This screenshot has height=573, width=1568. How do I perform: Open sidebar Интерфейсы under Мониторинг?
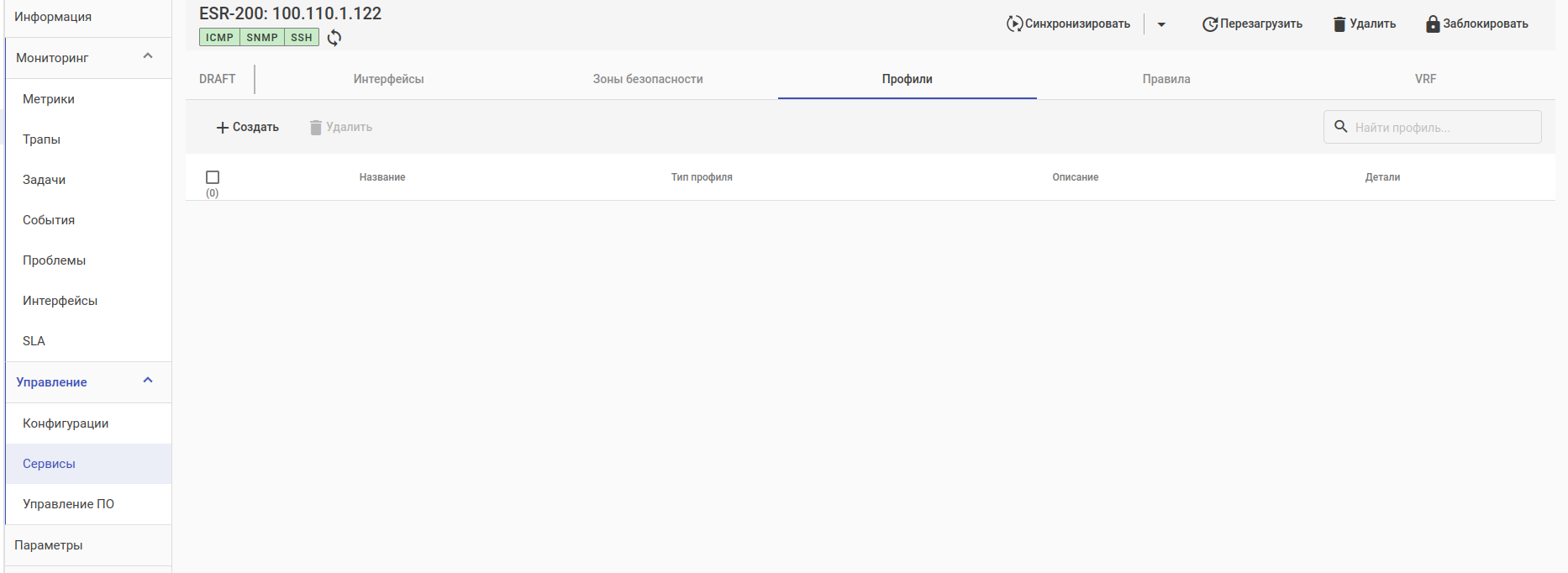[x=88, y=301]
